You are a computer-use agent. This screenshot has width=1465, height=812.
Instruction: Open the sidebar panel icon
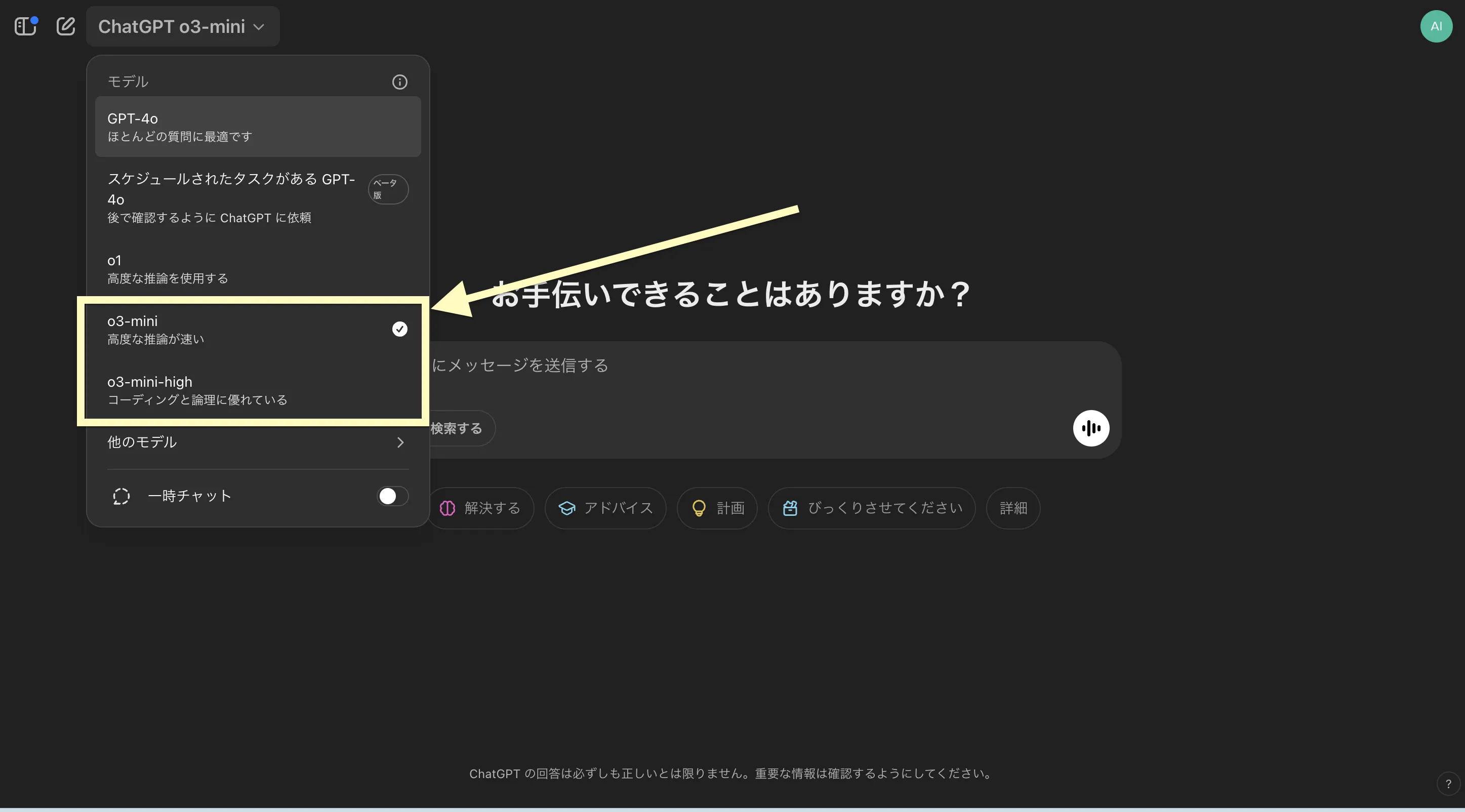(26, 26)
